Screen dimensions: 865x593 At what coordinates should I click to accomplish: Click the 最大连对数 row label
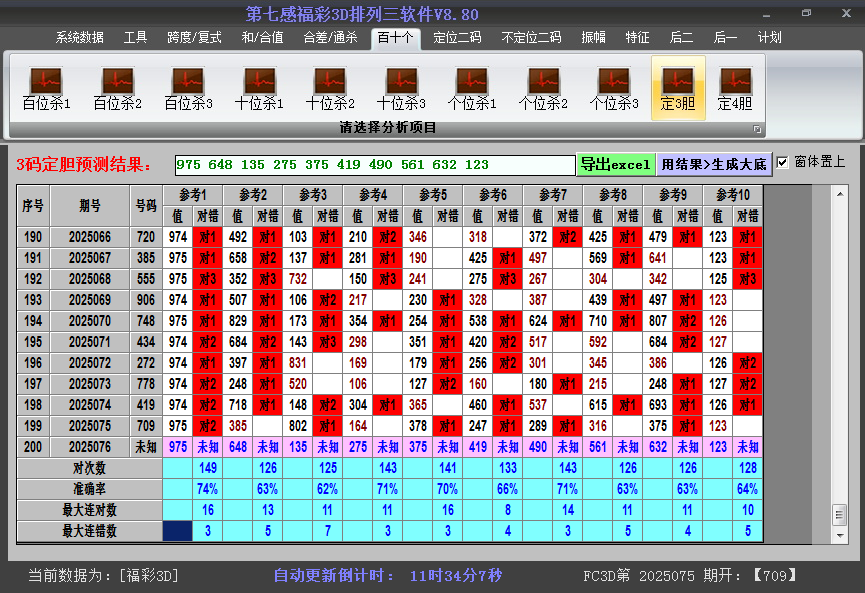pos(90,510)
